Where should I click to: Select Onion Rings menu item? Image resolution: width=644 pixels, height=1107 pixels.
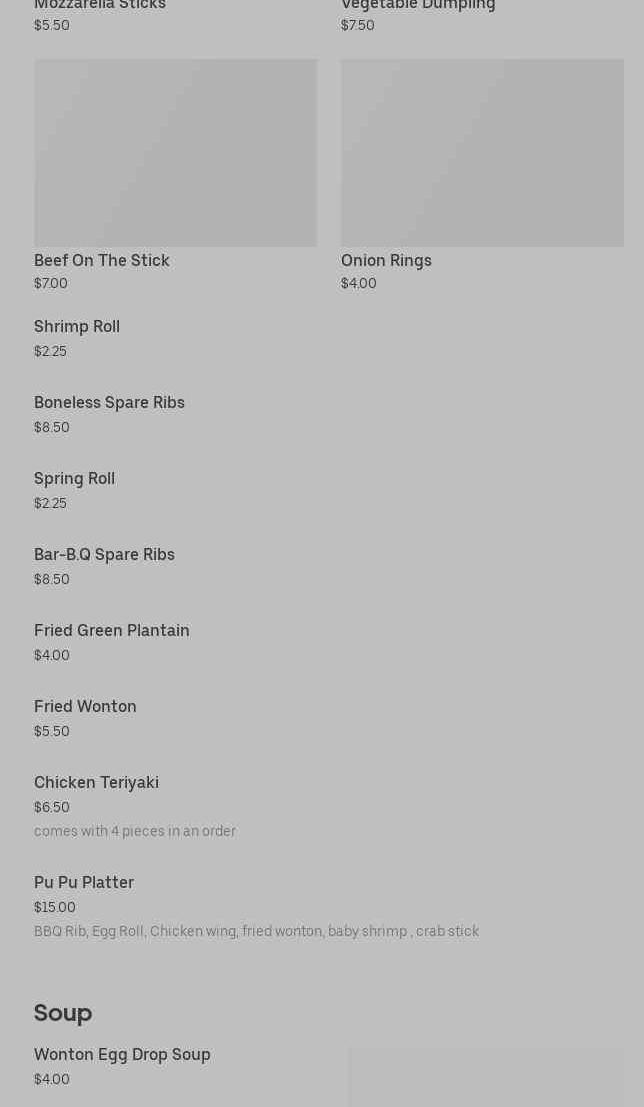(x=386, y=261)
